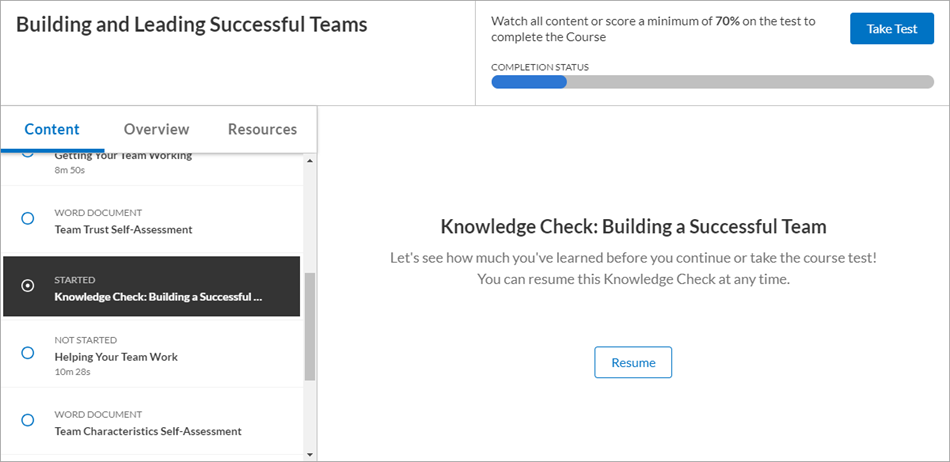
Task: Click status circle for Team Trust Self-Assessment
Action: click(28, 218)
